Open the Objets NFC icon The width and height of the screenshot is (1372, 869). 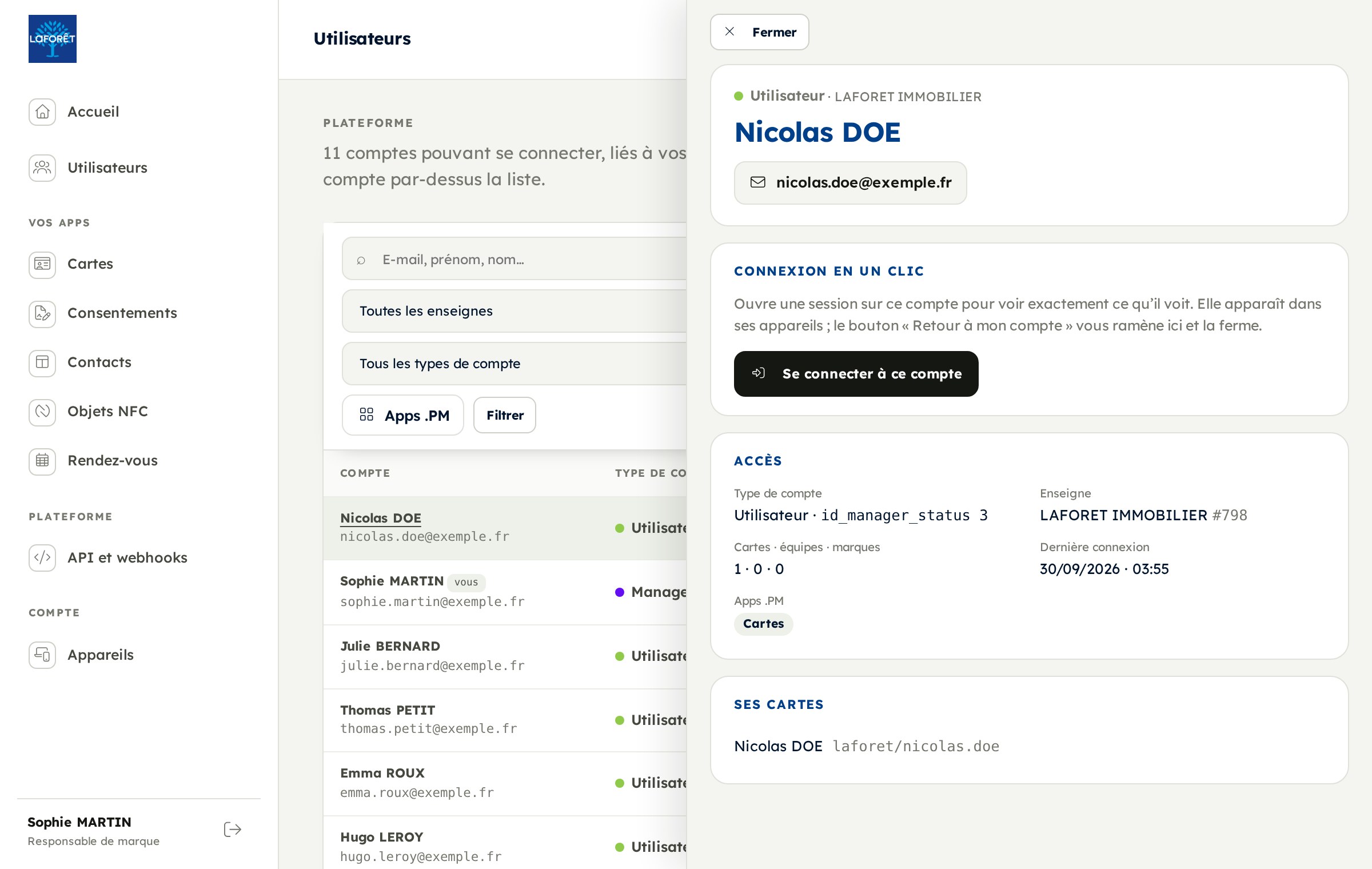coord(42,412)
